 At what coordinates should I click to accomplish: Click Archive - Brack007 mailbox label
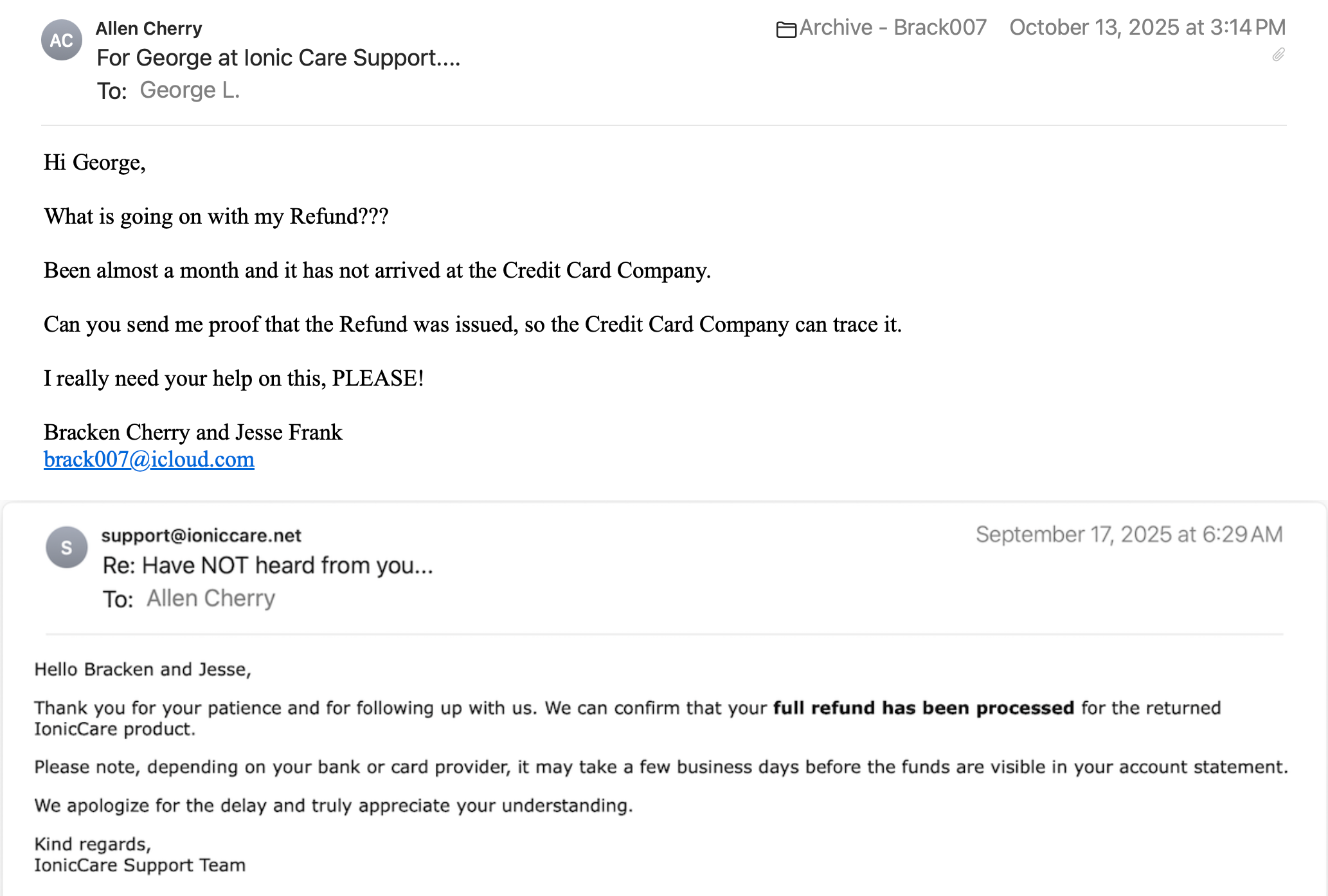(893, 28)
